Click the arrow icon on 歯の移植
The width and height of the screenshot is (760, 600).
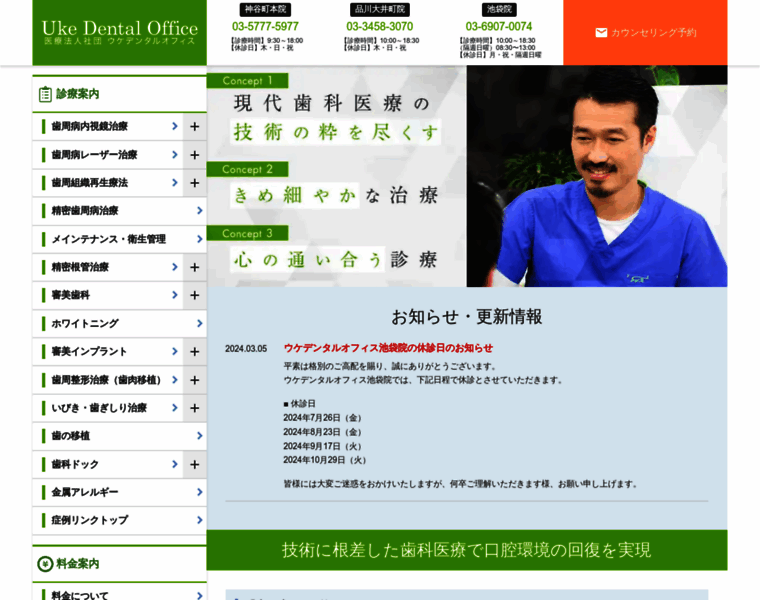point(200,436)
